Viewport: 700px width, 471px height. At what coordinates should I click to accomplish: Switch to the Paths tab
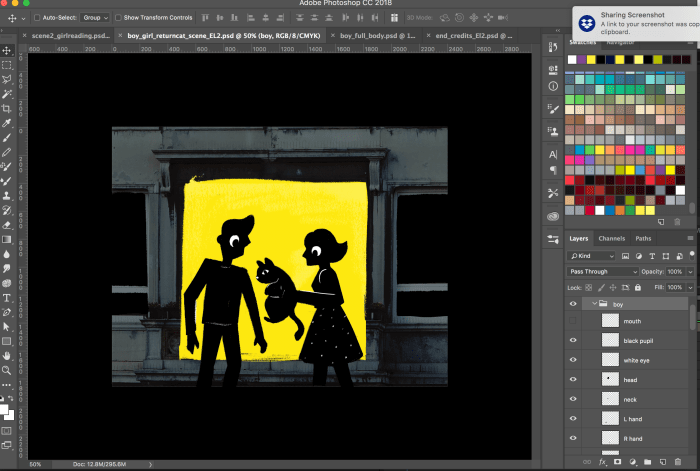pyautogui.click(x=643, y=238)
